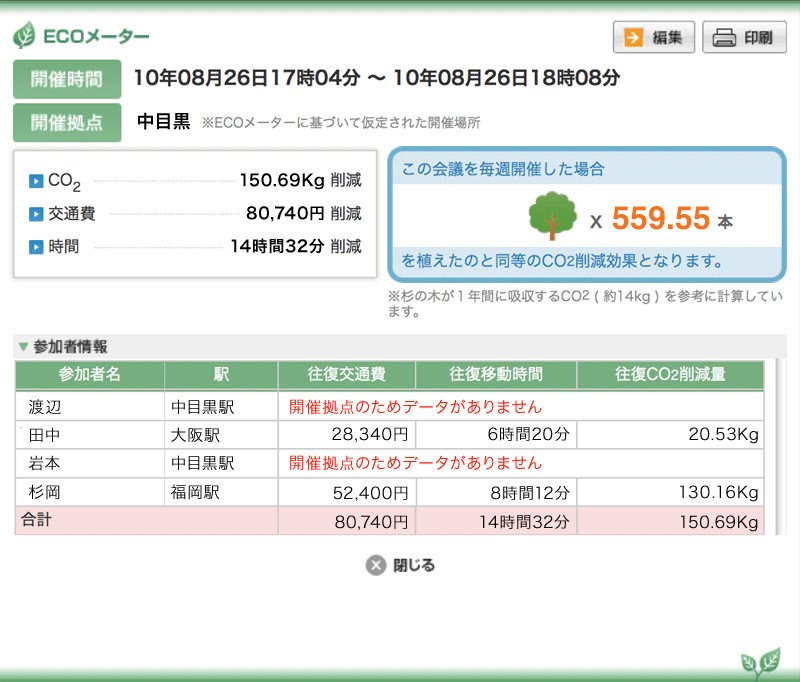
Task: Click the 往復交通費 column header
Action: pyautogui.click(x=347, y=375)
